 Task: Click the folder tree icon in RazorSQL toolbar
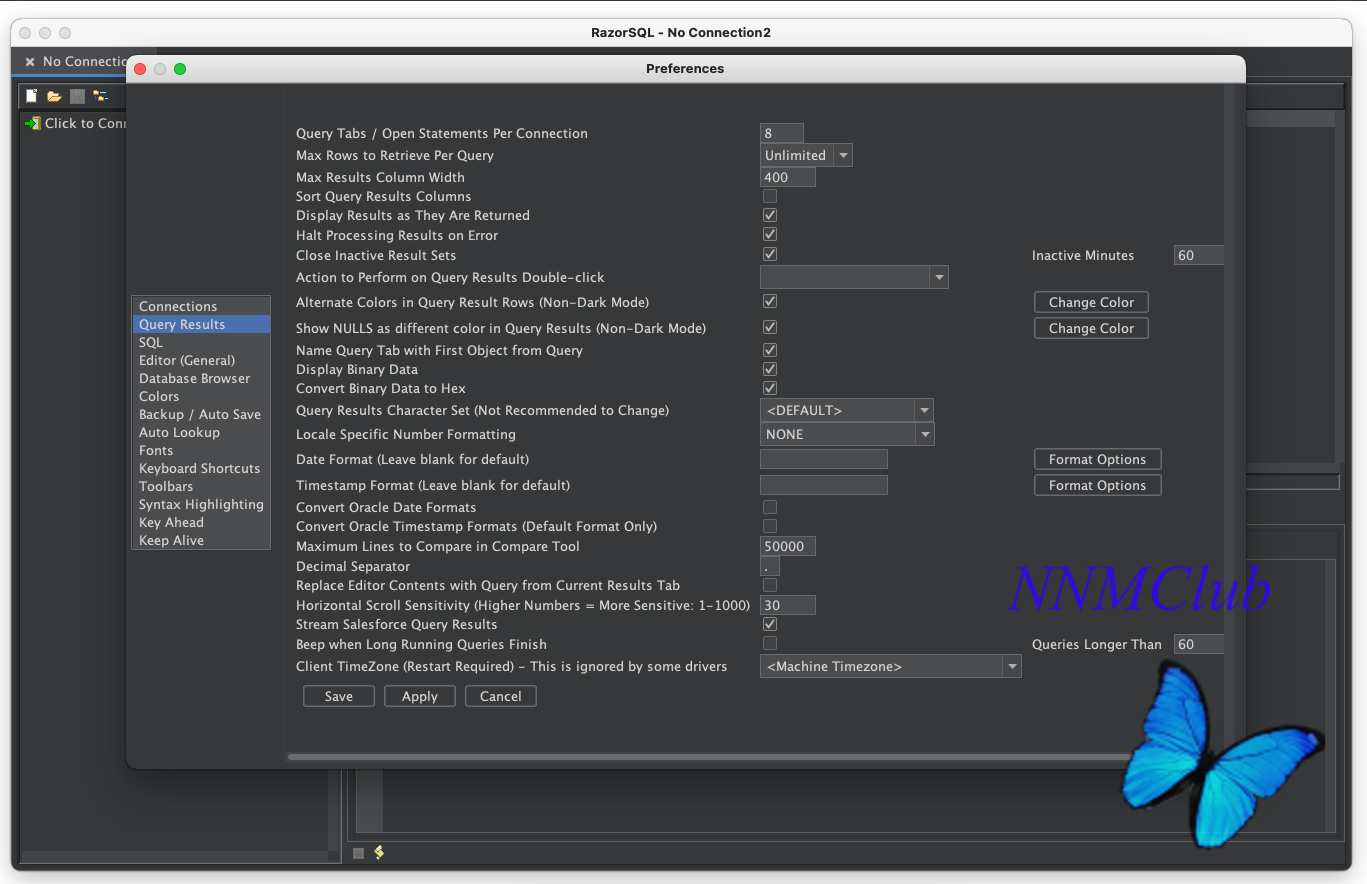[100, 96]
